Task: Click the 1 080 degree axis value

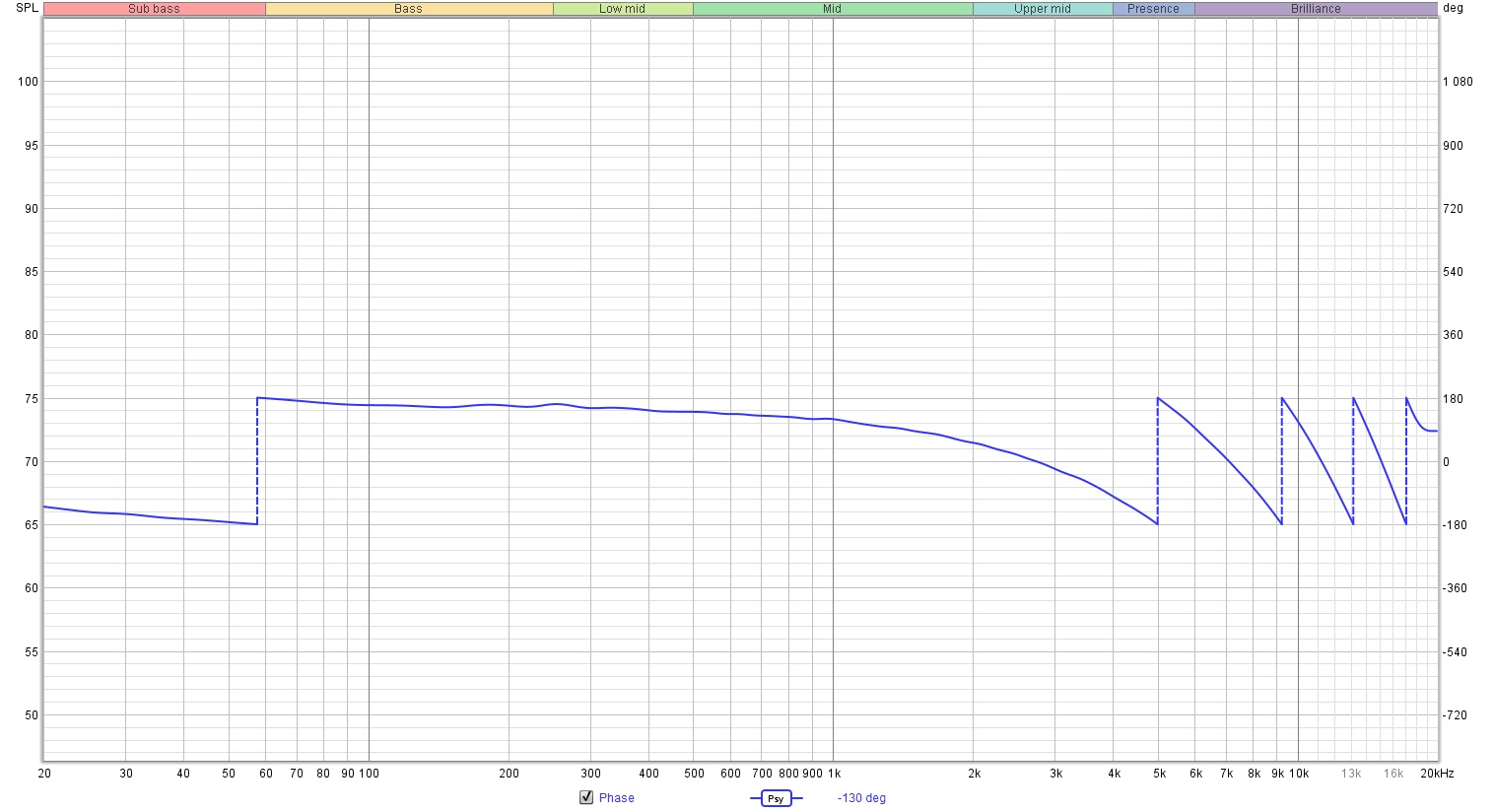Action: tap(1459, 82)
